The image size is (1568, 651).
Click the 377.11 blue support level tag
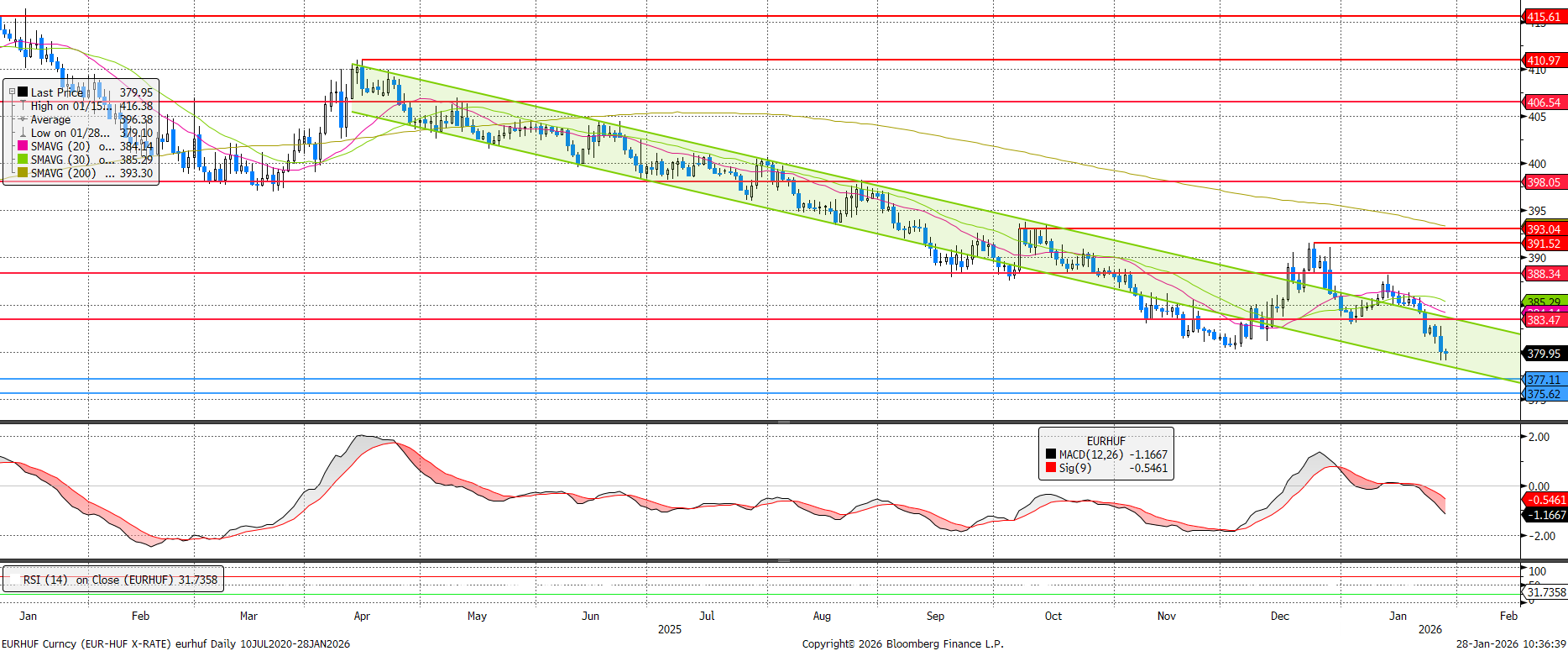point(1544,380)
